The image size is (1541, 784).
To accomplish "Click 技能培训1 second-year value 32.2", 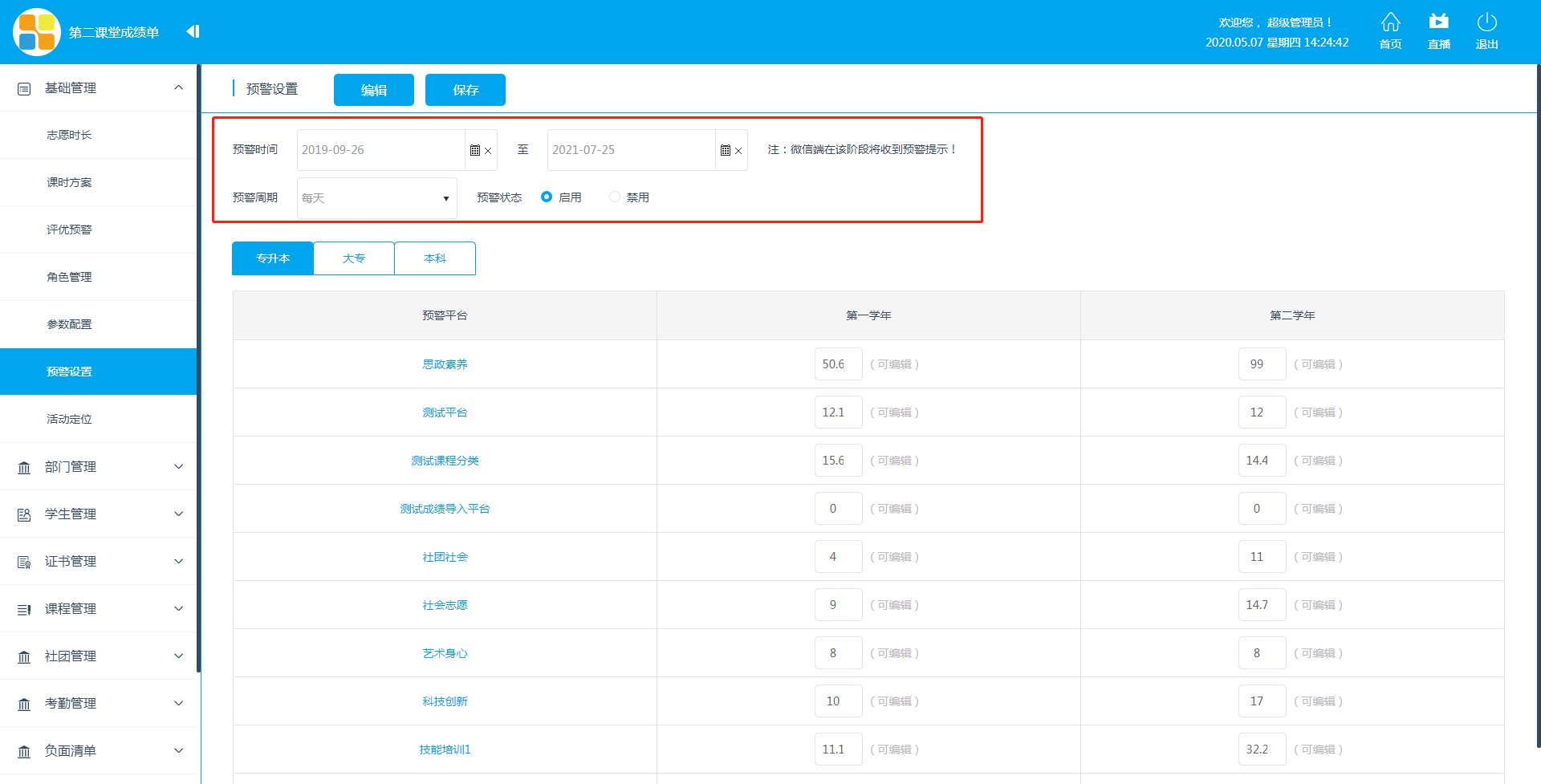I will (x=1262, y=749).
